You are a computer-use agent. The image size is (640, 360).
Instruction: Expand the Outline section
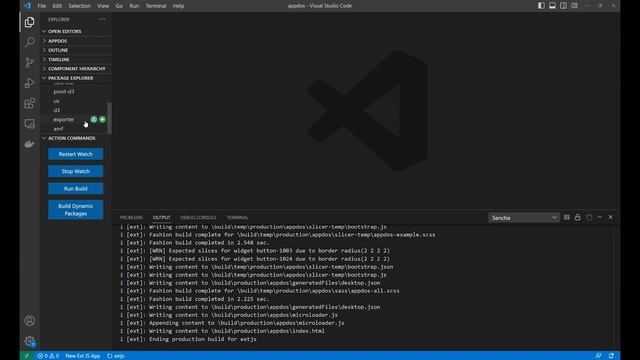click(x=76, y=50)
